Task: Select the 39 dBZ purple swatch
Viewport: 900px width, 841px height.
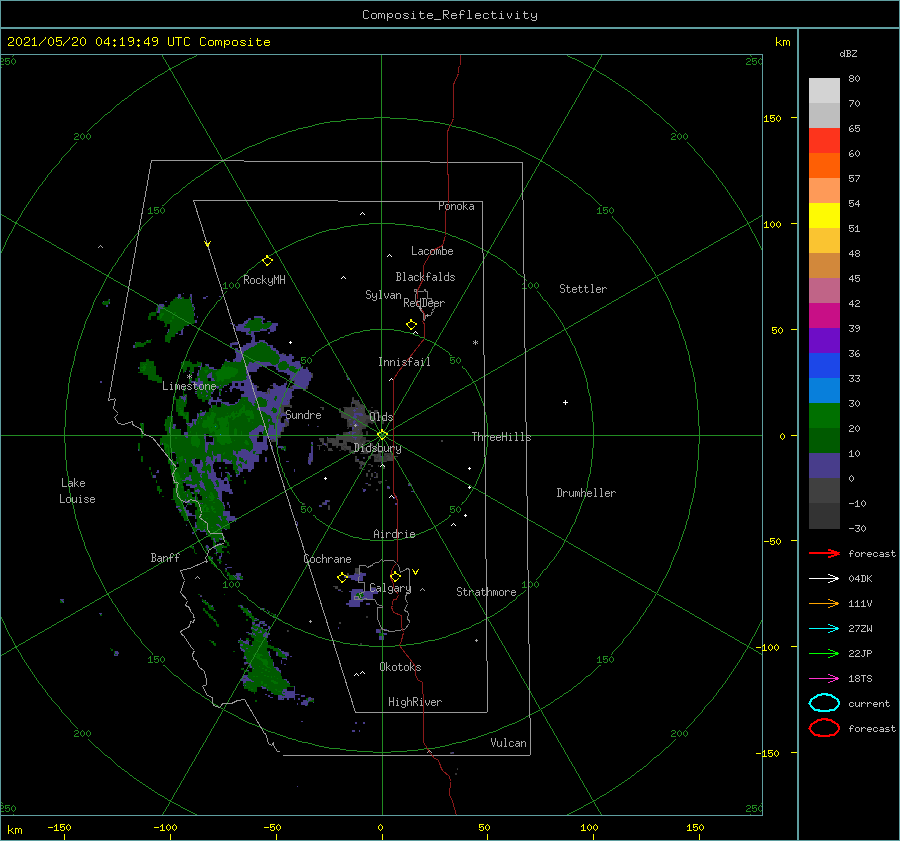Action: [x=824, y=340]
